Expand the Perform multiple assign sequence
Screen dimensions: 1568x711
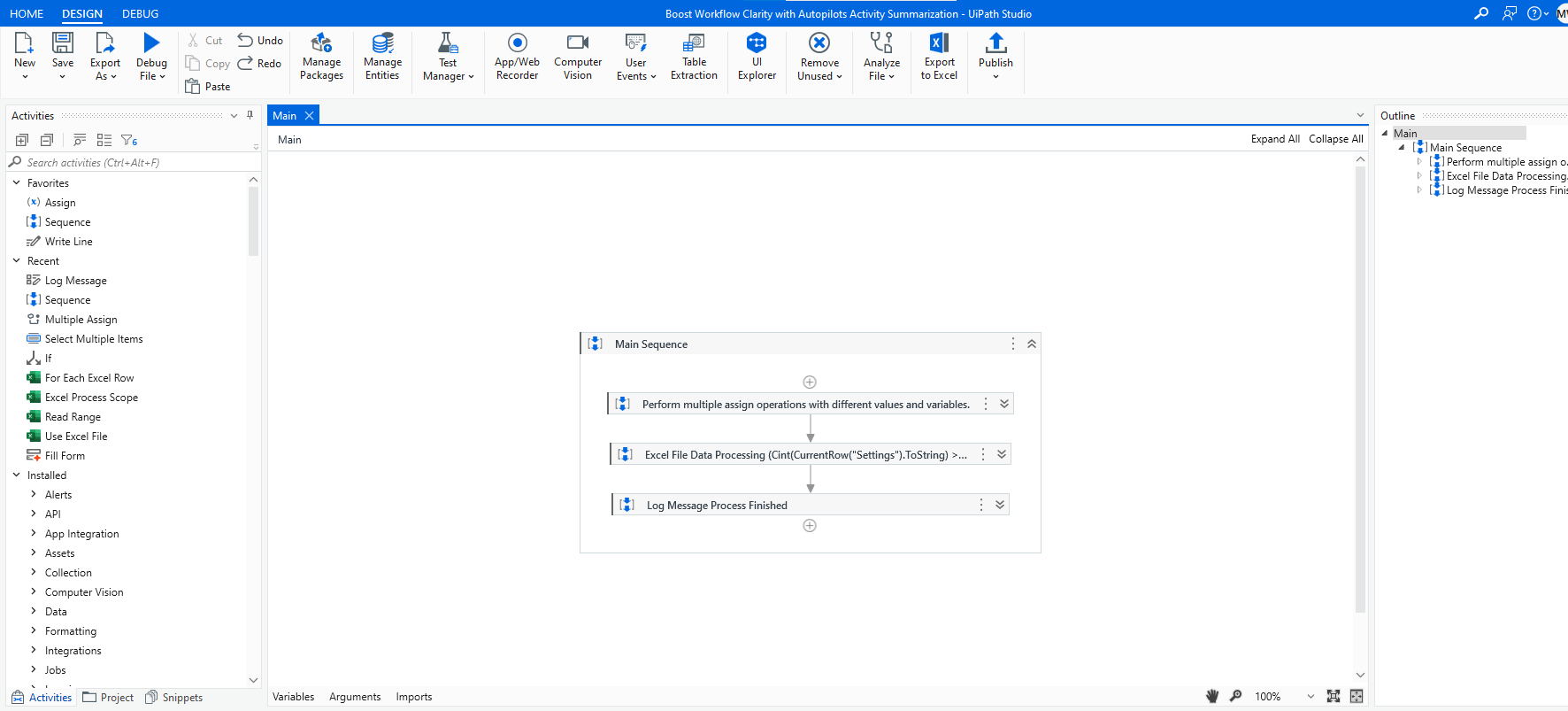(x=1004, y=405)
